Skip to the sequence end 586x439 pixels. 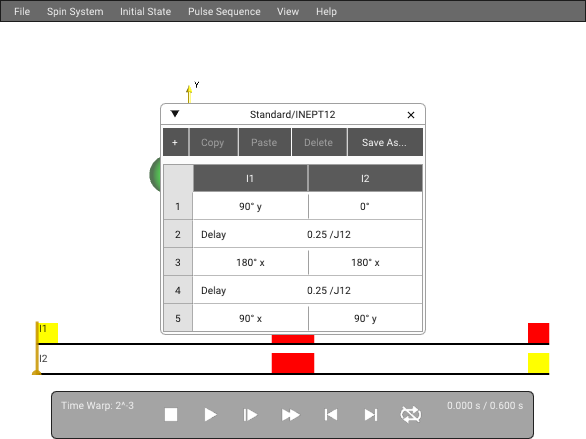[371, 415]
